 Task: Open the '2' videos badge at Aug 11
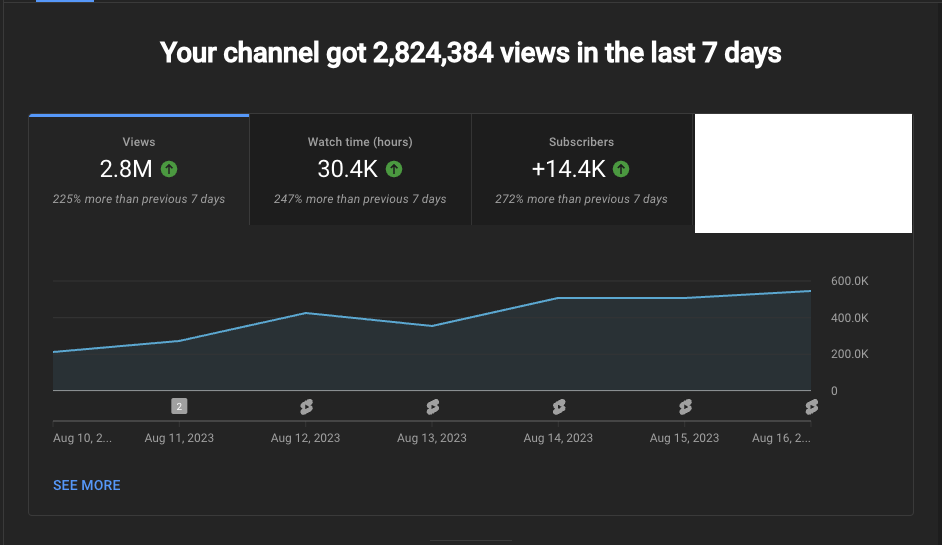pyautogui.click(x=179, y=406)
